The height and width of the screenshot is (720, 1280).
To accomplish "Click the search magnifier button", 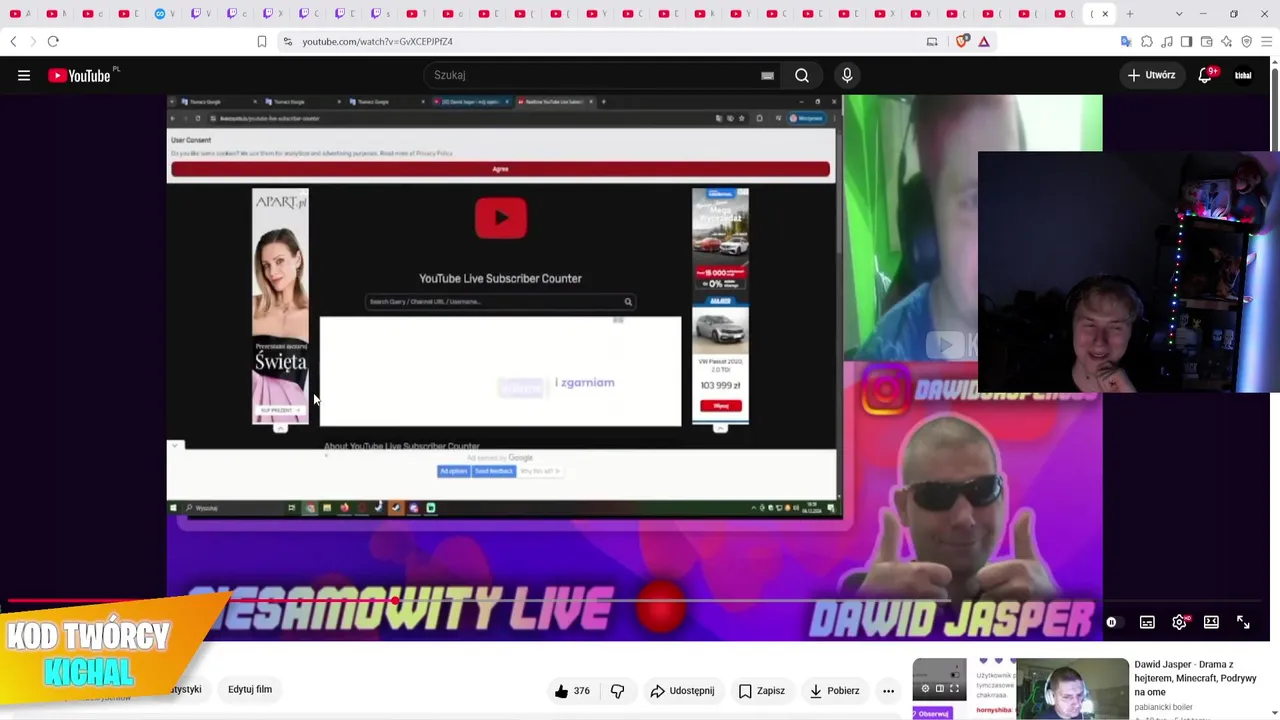I will coord(802,75).
